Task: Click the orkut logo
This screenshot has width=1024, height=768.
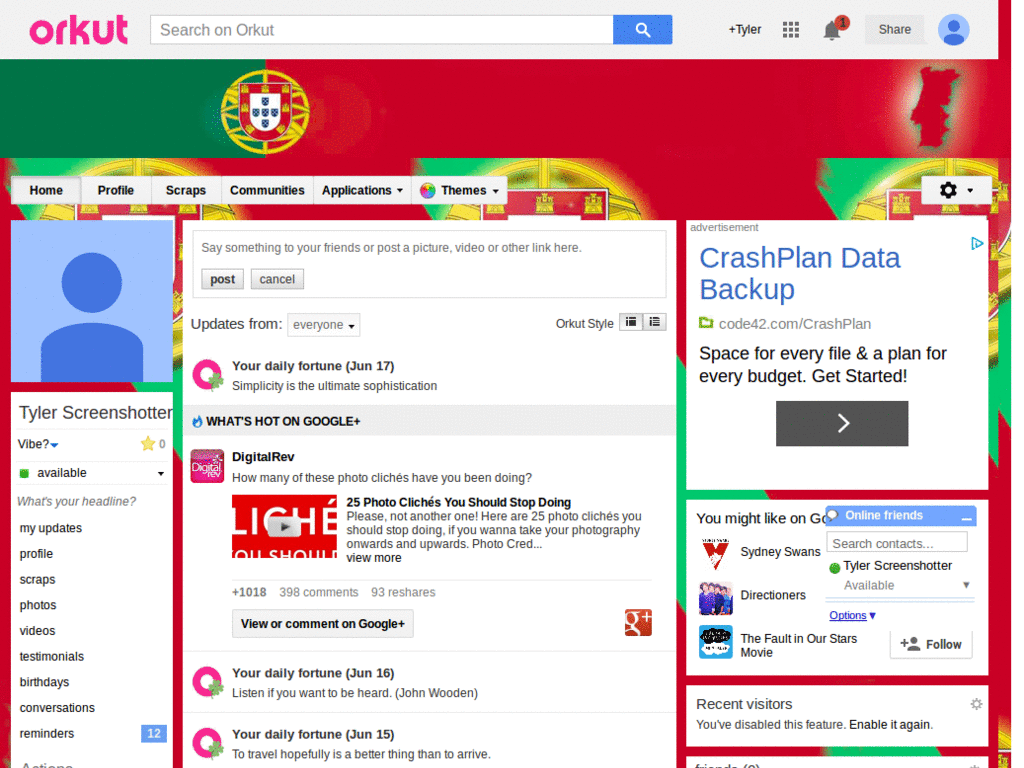Action: [79, 31]
